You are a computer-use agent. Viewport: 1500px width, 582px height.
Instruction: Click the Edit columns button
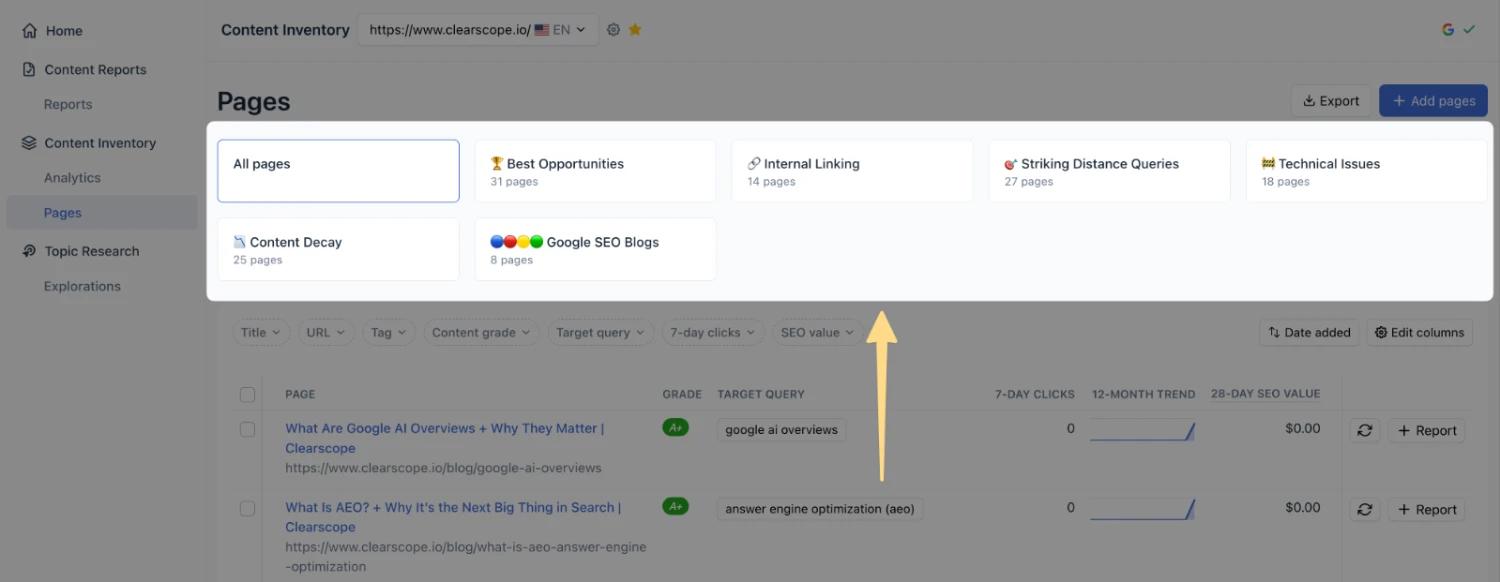[1420, 332]
